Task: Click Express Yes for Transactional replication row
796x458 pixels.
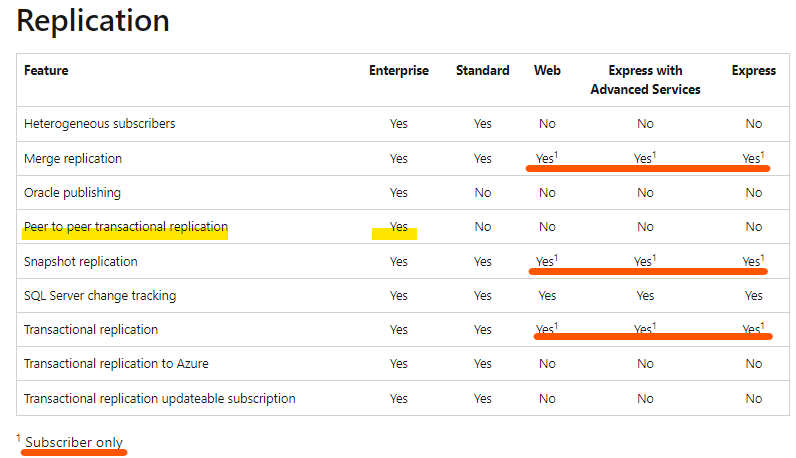Action: tap(753, 329)
